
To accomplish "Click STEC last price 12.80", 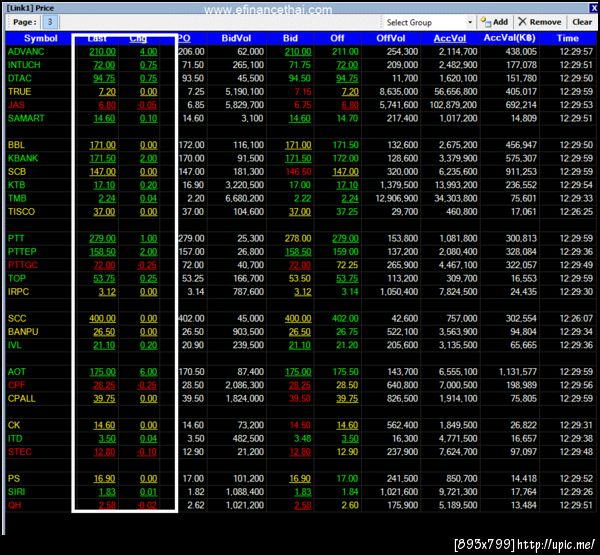I will coord(104,452).
